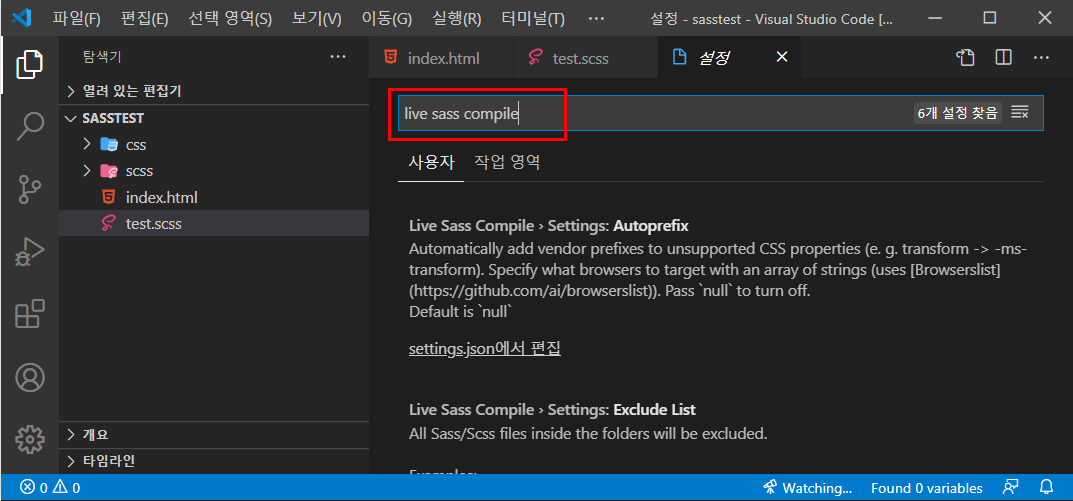Minimize the VS Code window
The height and width of the screenshot is (501, 1073).
point(934,18)
